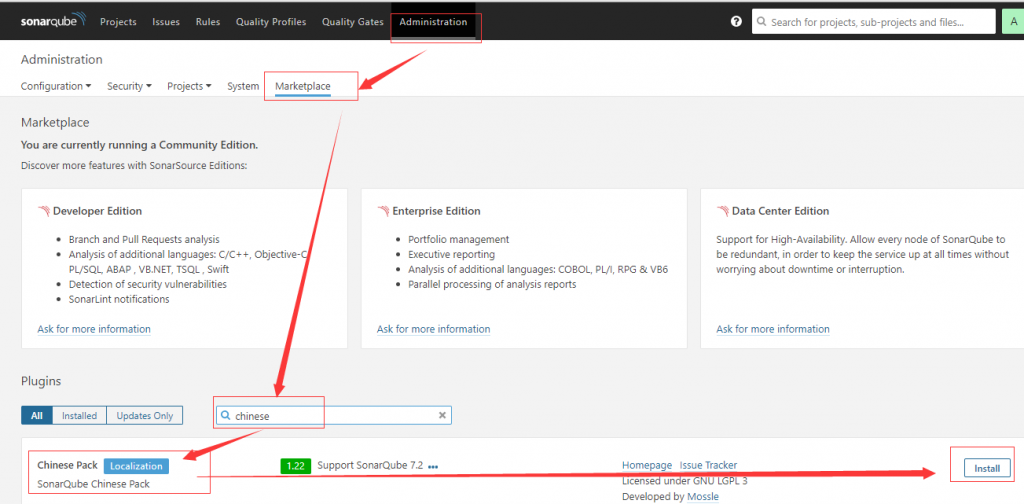Click the Parallel processing of analysis reports bullet
The image size is (1024, 504).
[492, 284]
